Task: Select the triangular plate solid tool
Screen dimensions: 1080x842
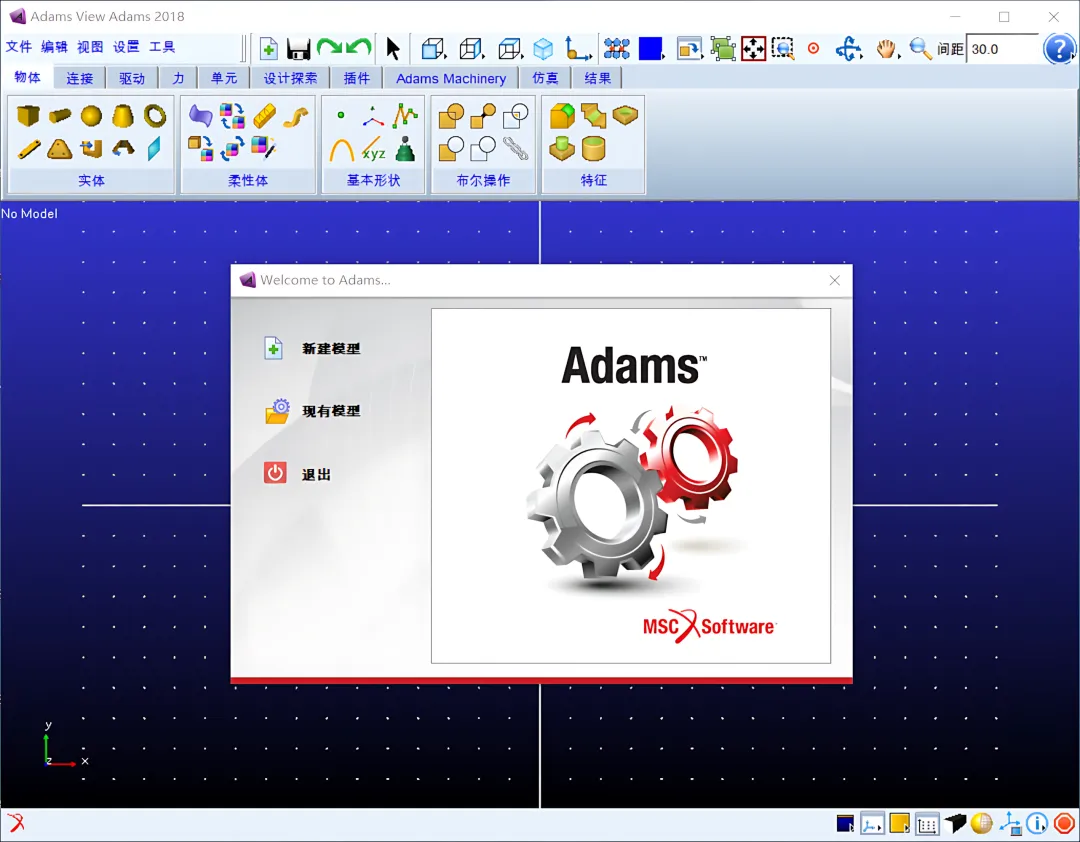Action: [x=60, y=149]
